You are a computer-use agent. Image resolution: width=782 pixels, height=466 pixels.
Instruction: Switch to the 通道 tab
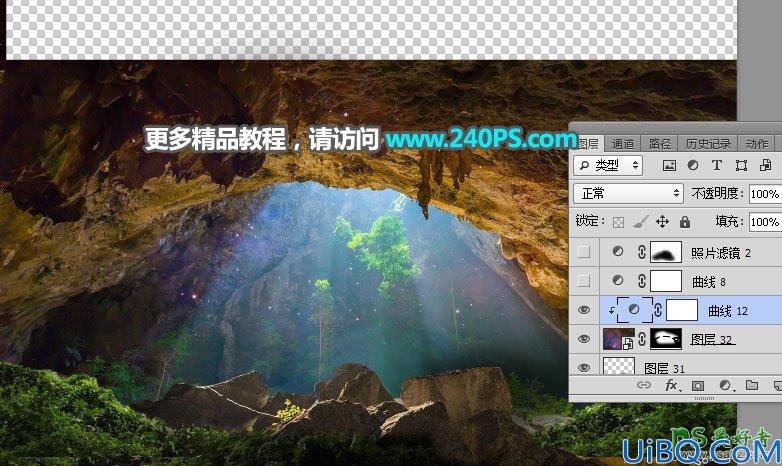pos(622,144)
